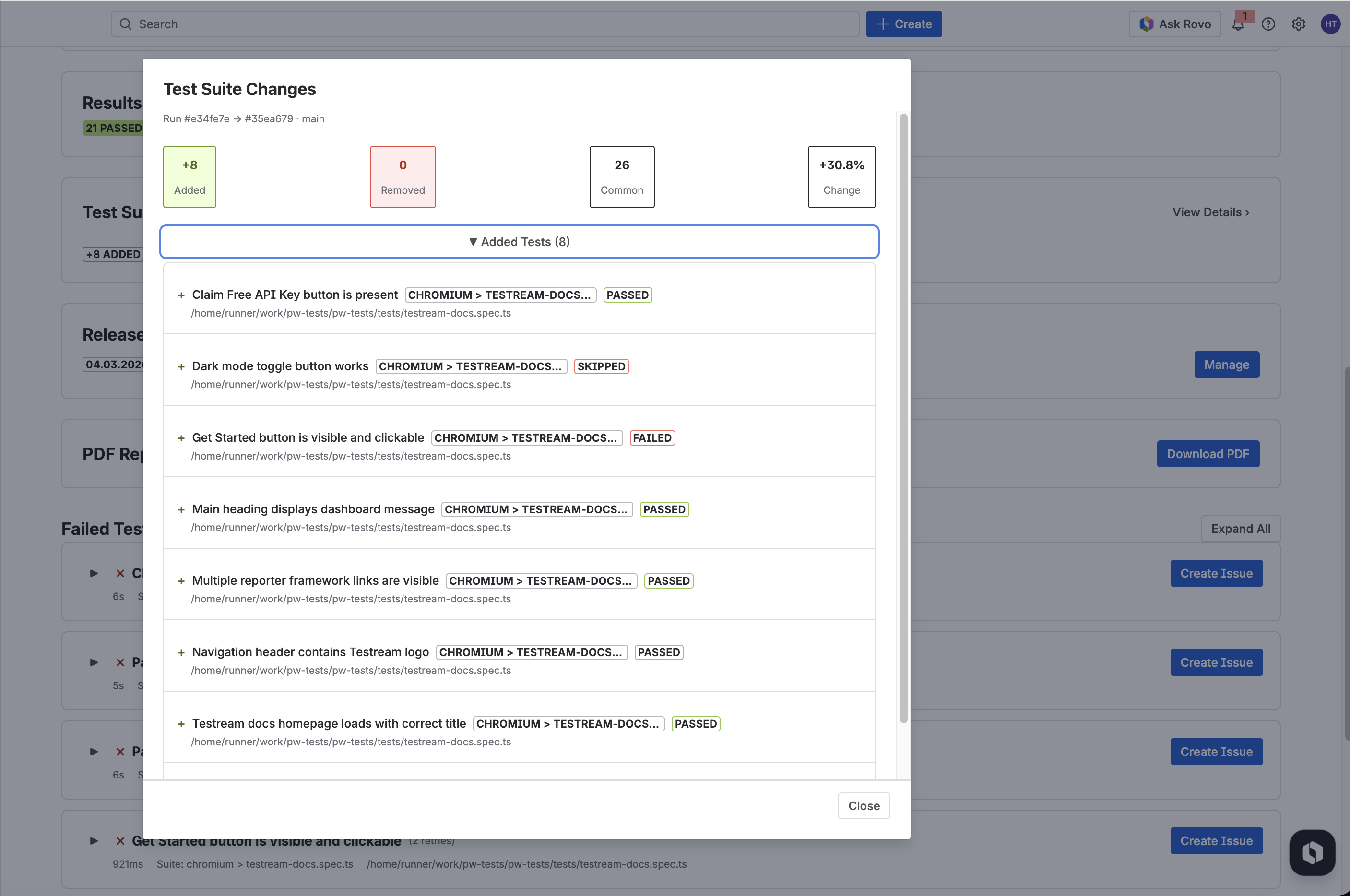This screenshot has width=1350, height=896.
Task: Click the 921ms duration in failed test row
Action: click(x=128, y=864)
